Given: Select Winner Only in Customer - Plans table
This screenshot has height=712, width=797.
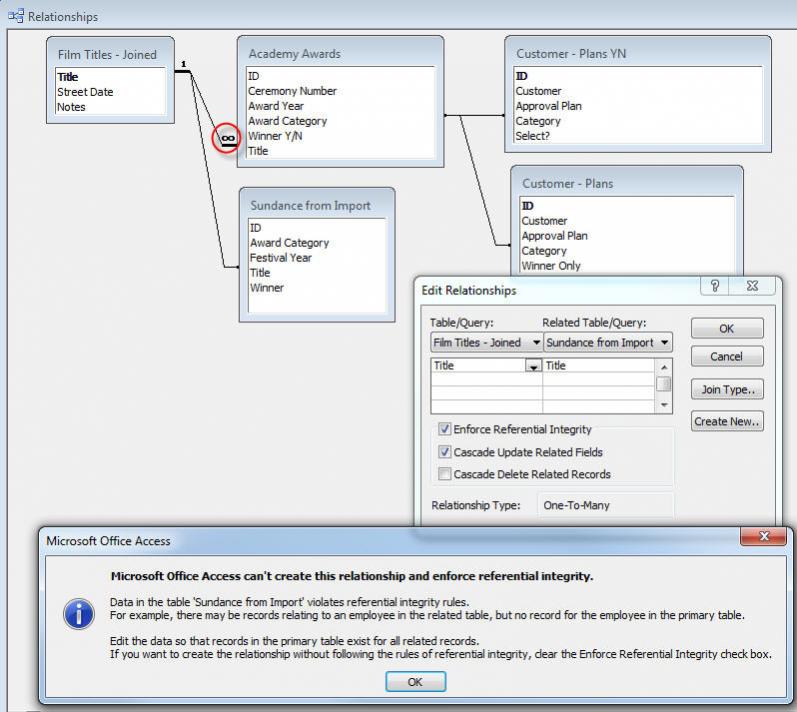Looking at the screenshot, I should click(x=551, y=266).
